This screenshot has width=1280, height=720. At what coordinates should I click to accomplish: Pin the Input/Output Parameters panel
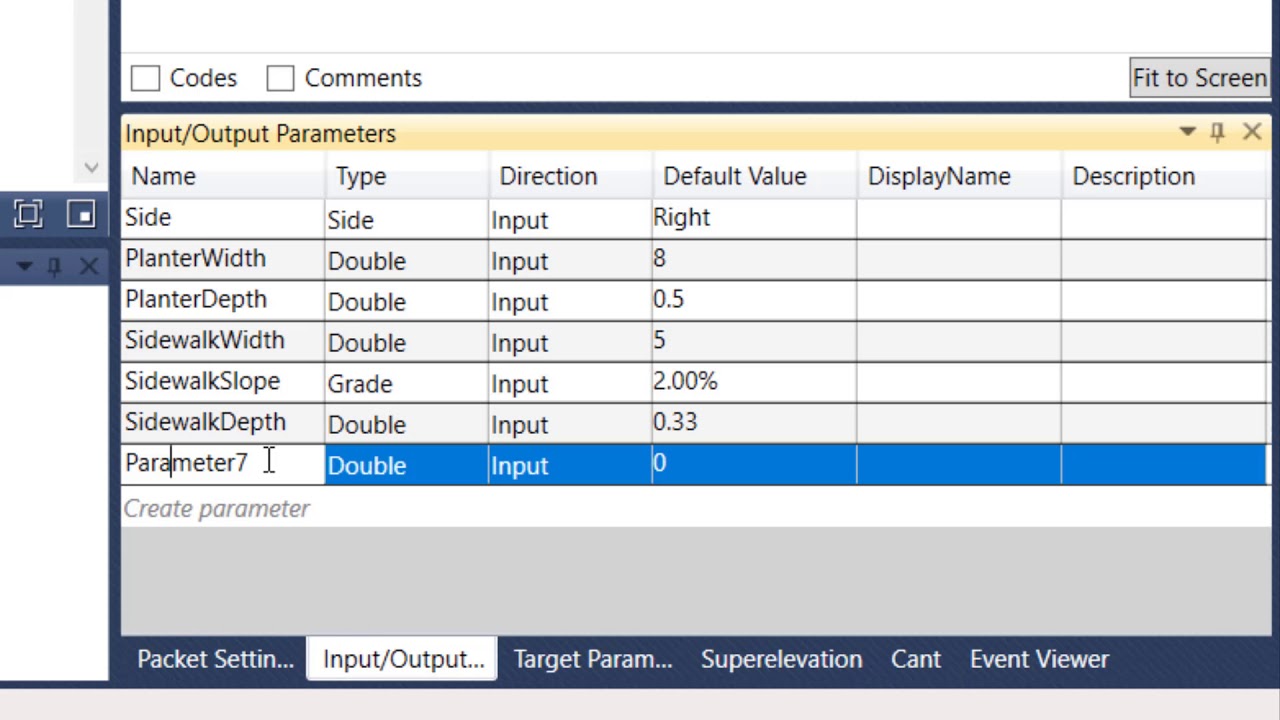click(x=1217, y=132)
